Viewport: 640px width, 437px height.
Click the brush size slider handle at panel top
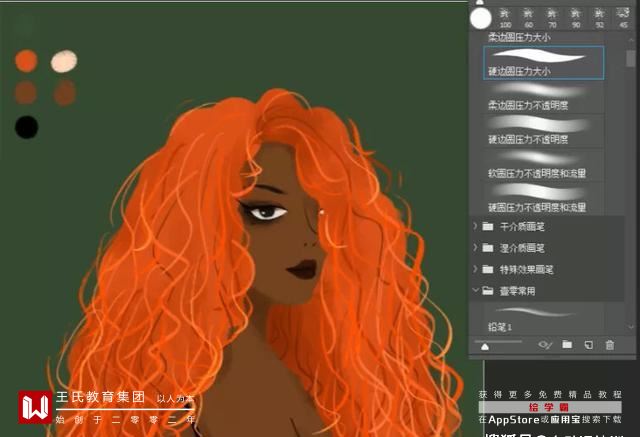(480, 2)
